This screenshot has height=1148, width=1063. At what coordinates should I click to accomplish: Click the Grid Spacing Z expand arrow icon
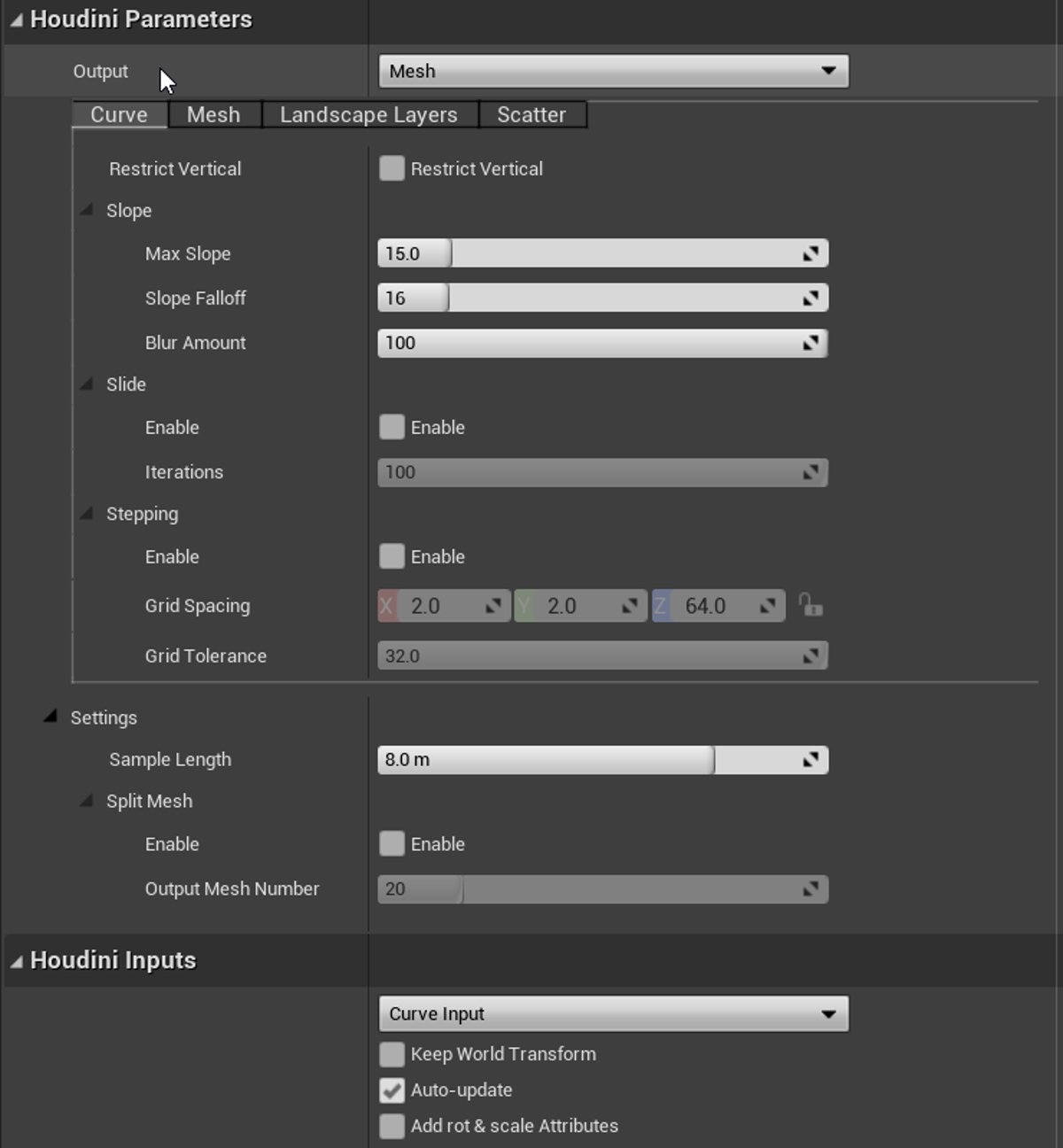pyautogui.click(x=767, y=606)
